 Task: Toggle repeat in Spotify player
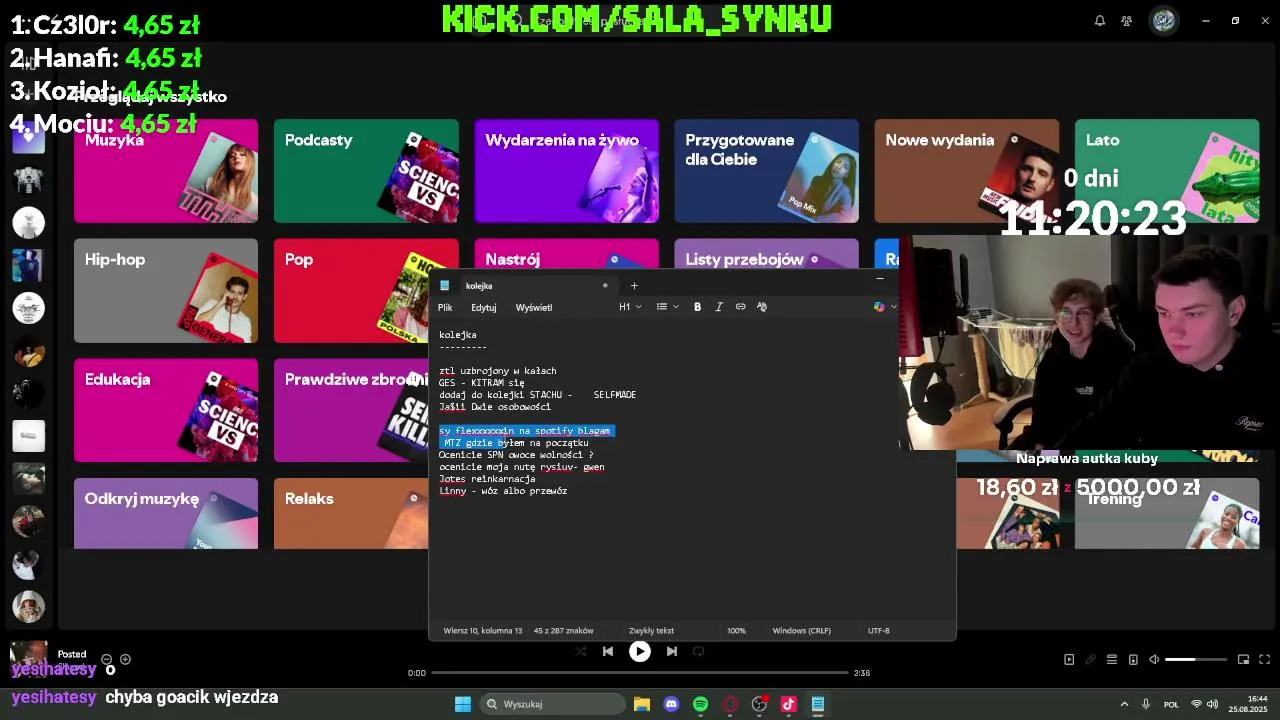(699, 651)
